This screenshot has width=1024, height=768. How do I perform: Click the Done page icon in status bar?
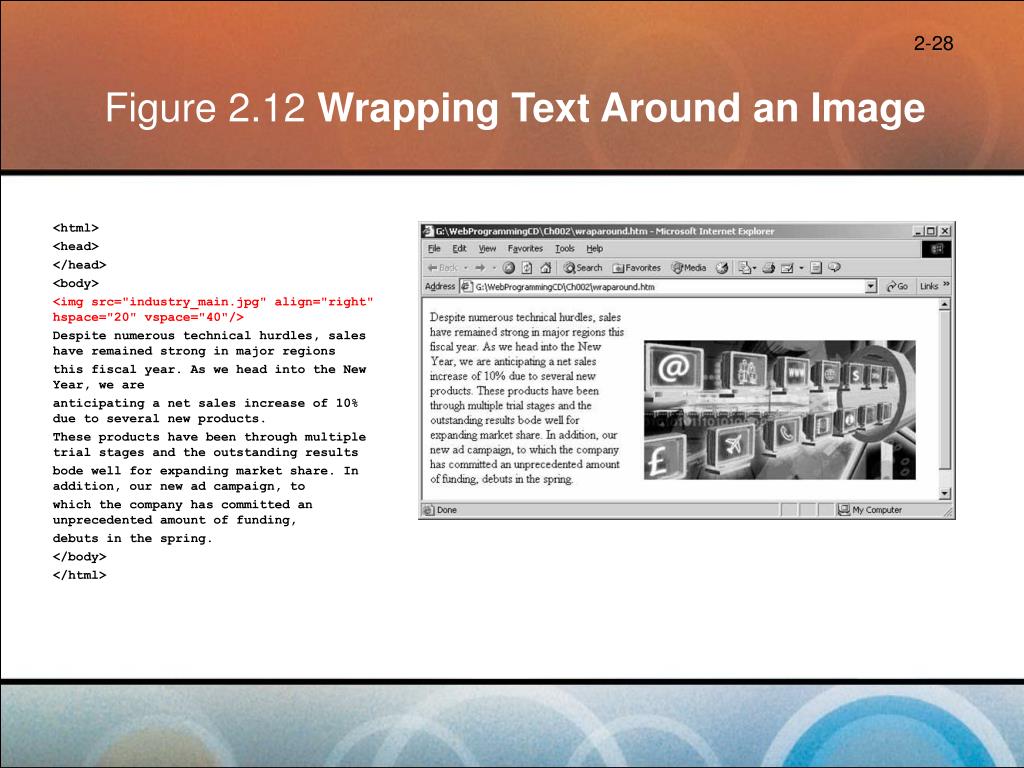[428, 510]
